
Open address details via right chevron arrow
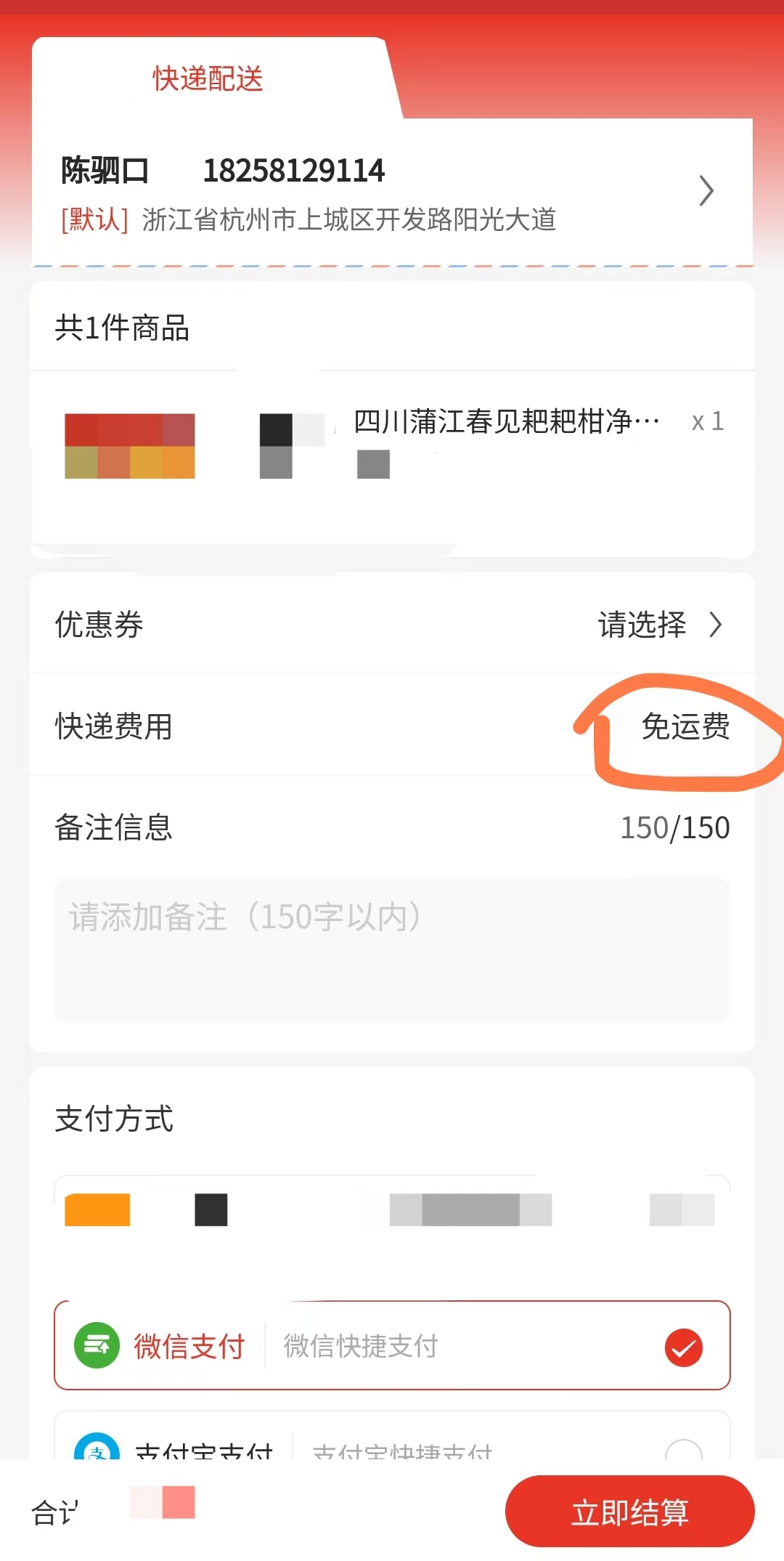[x=706, y=191]
